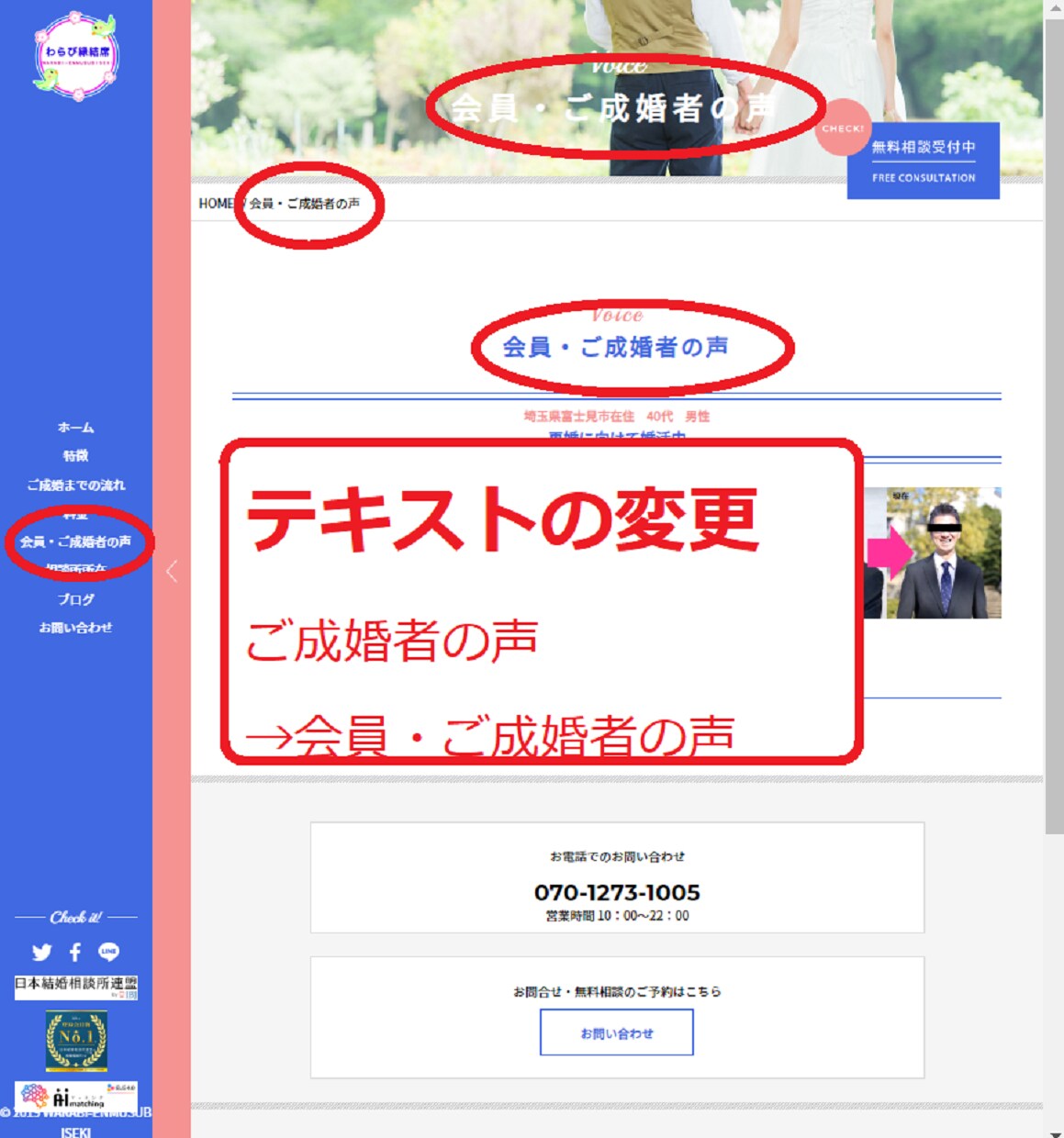
Task: Click the お問い合わせ outlined button
Action: (x=617, y=1033)
